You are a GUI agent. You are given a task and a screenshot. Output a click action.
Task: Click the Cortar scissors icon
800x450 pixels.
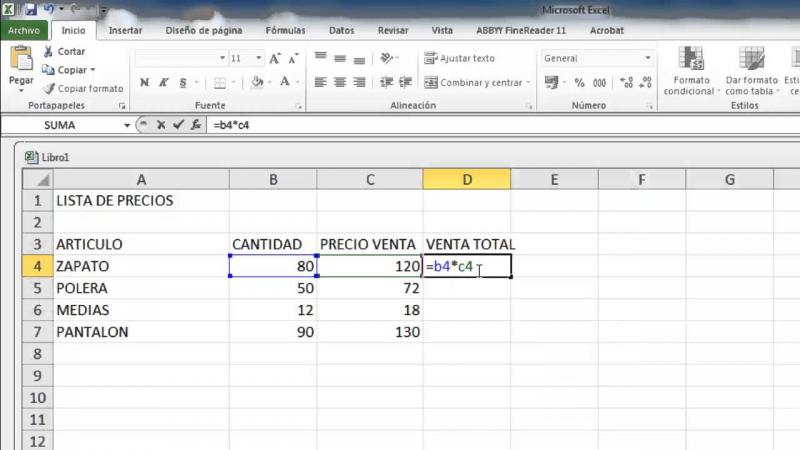click(x=48, y=51)
